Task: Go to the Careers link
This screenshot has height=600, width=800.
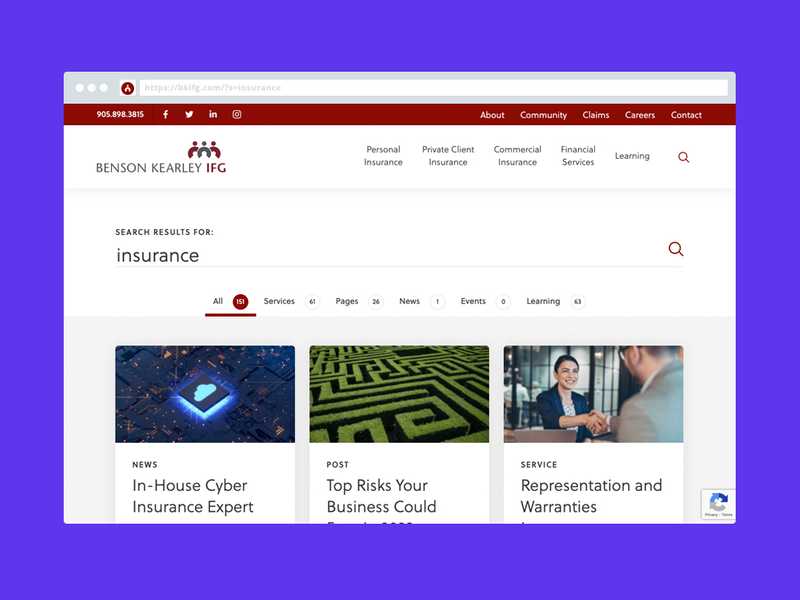Action: pyautogui.click(x=640, y=115)
